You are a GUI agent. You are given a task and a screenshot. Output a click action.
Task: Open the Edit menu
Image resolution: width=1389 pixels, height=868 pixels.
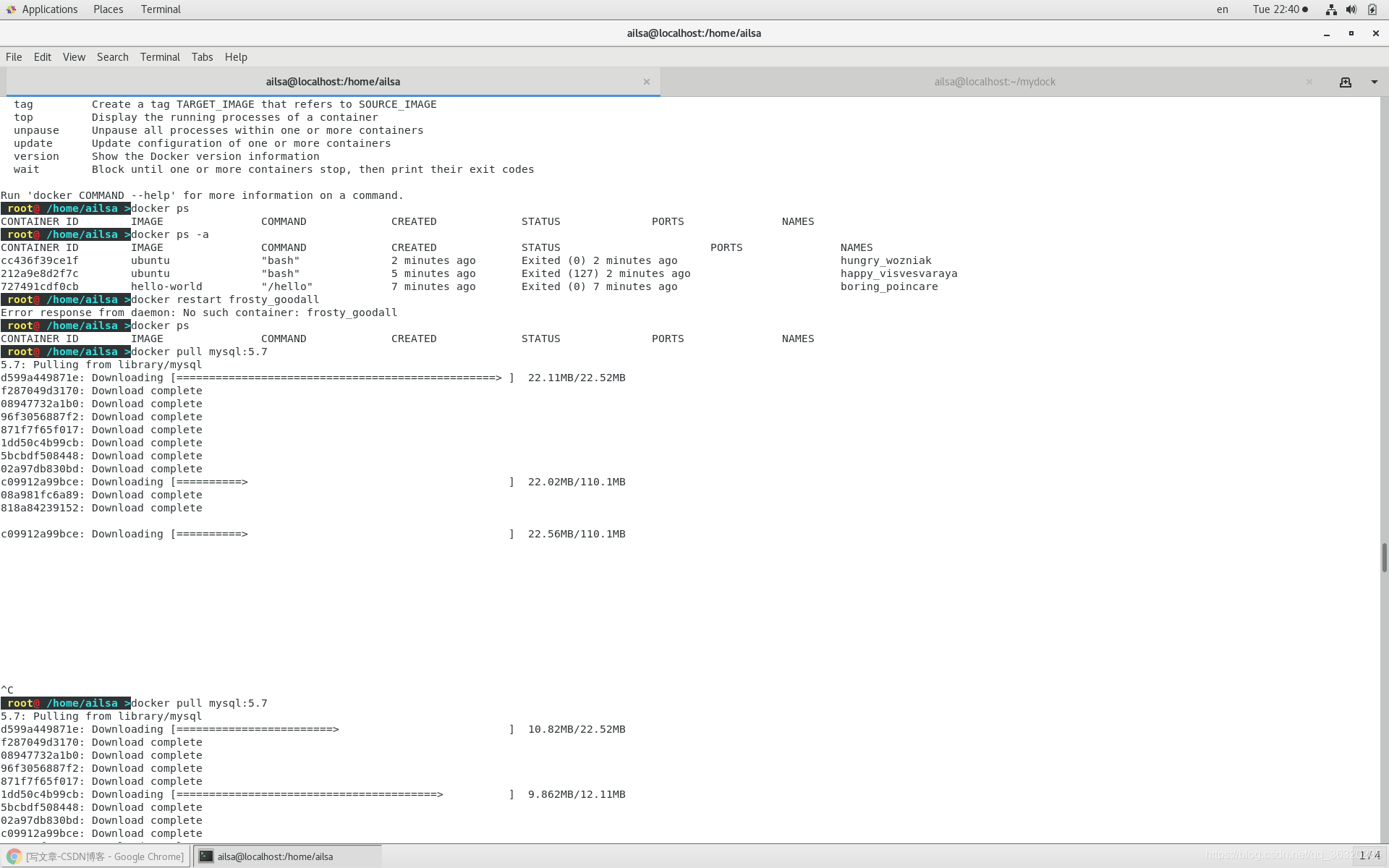[43, 57]
